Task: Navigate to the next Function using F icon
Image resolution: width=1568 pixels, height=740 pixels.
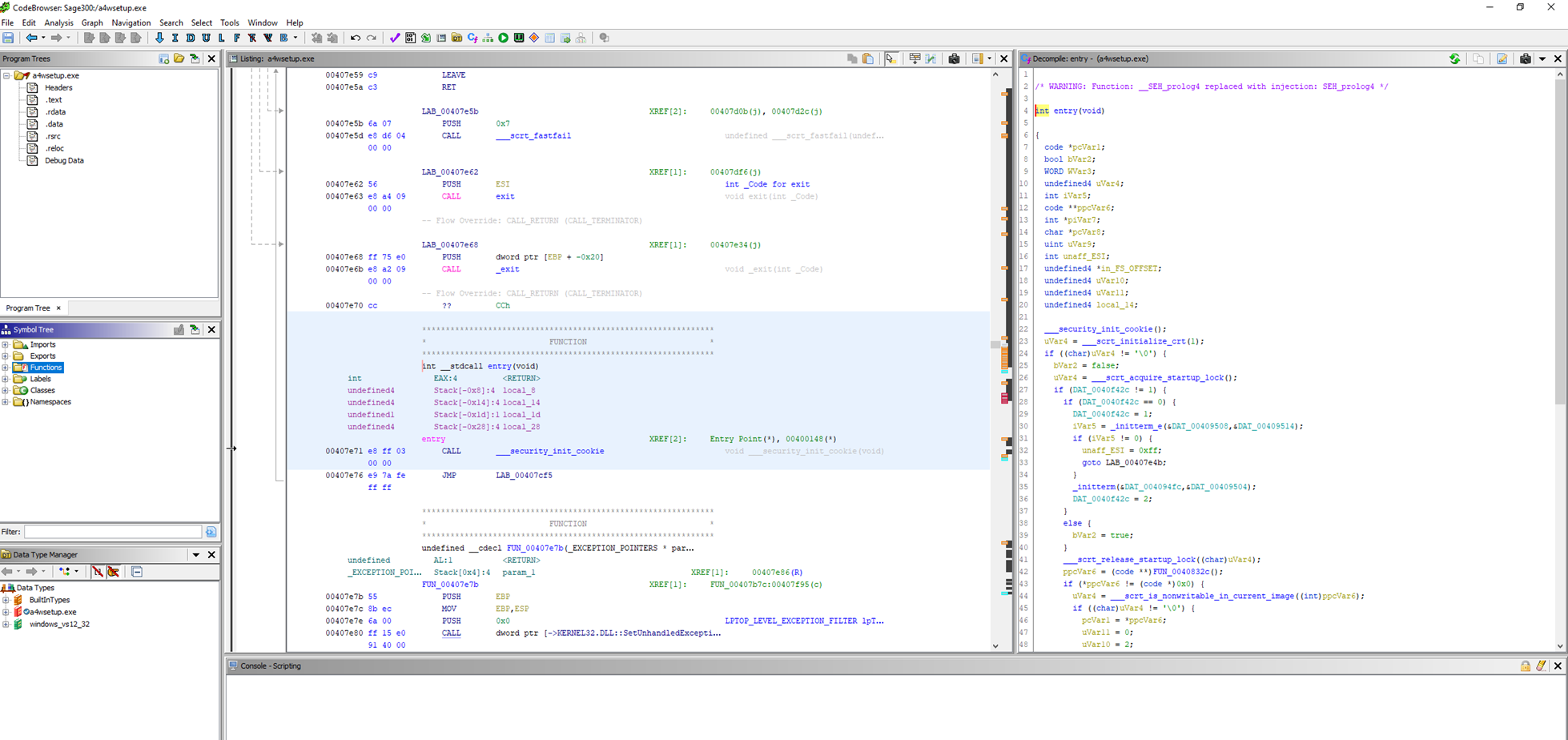Action: 237,38
